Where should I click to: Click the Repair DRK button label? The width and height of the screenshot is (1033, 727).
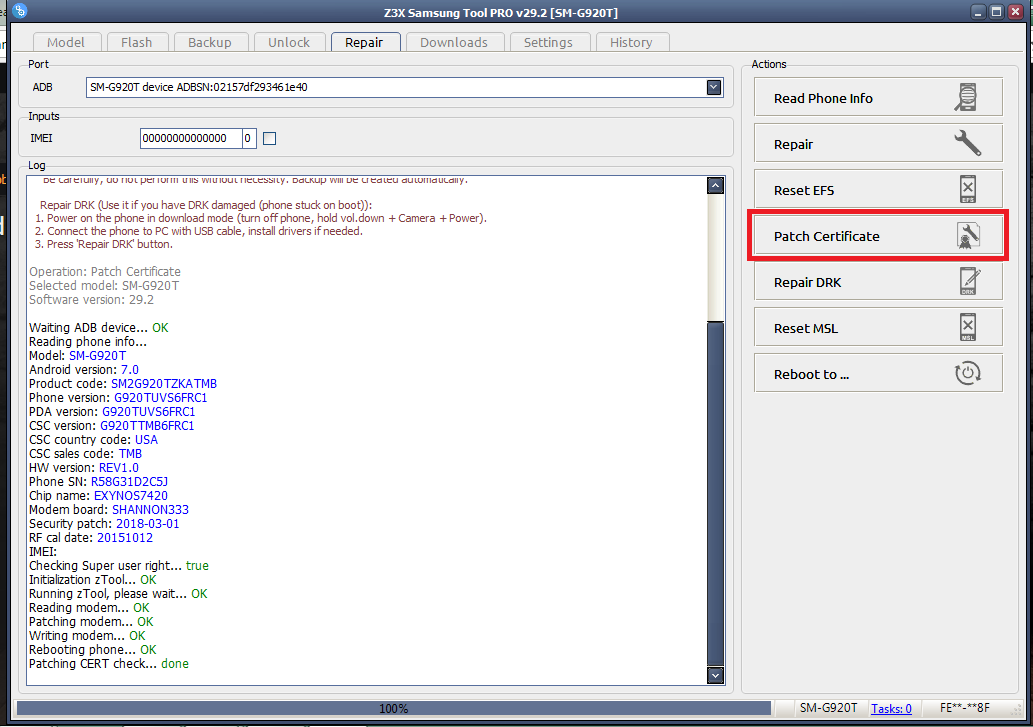(x=807, y=283)
